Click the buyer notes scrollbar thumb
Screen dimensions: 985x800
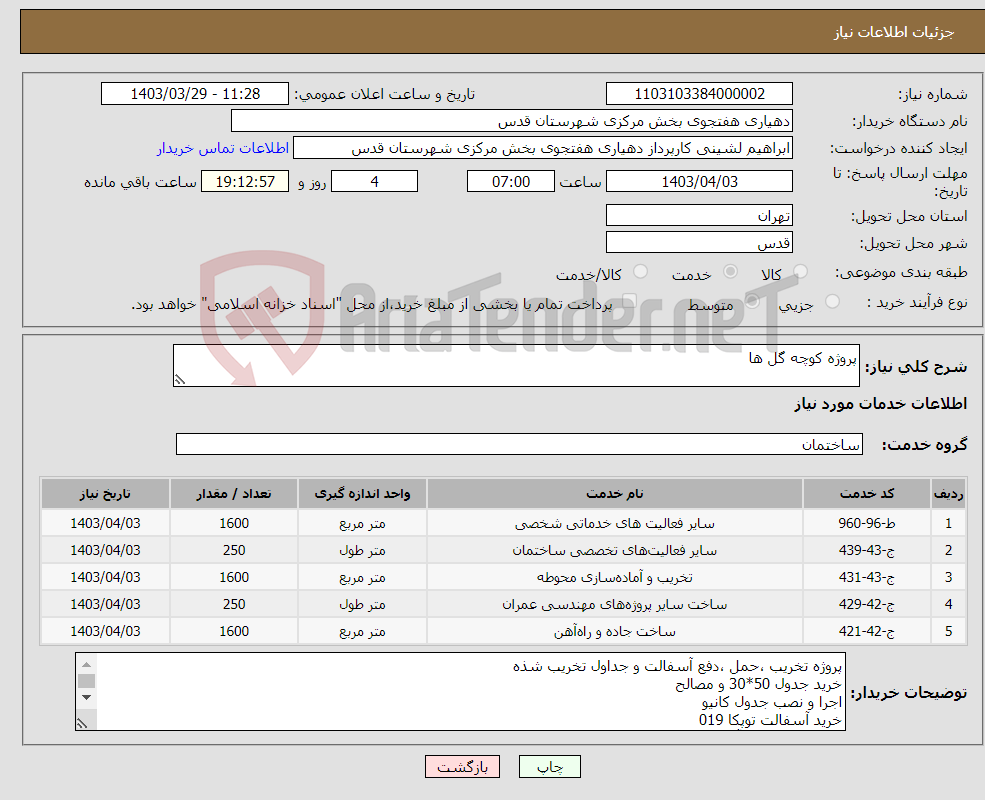click(x=87, y=681)
